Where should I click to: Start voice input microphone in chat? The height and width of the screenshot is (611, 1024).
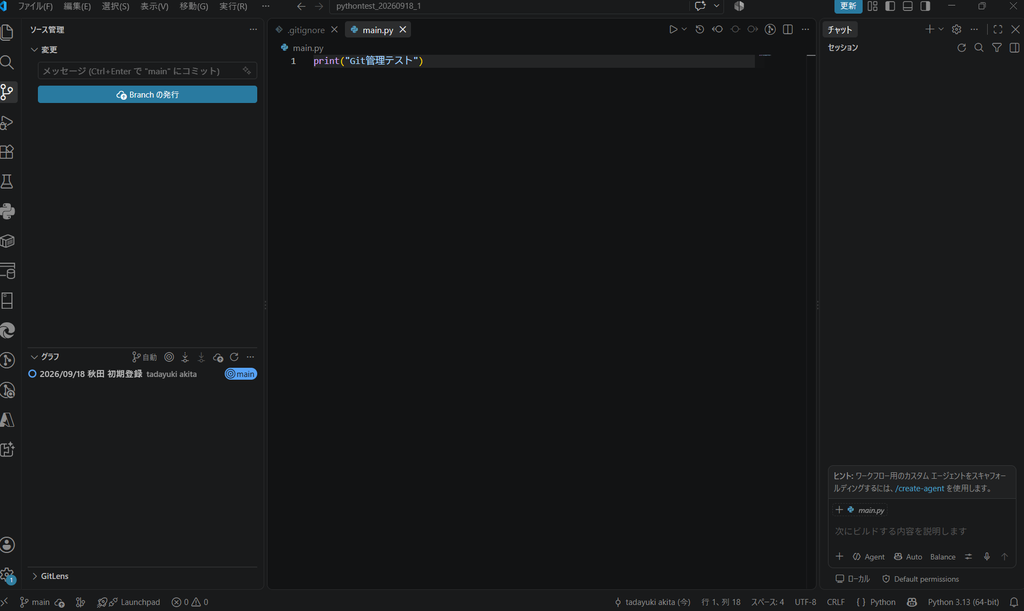pyautogui.click(x=987, y=557)
